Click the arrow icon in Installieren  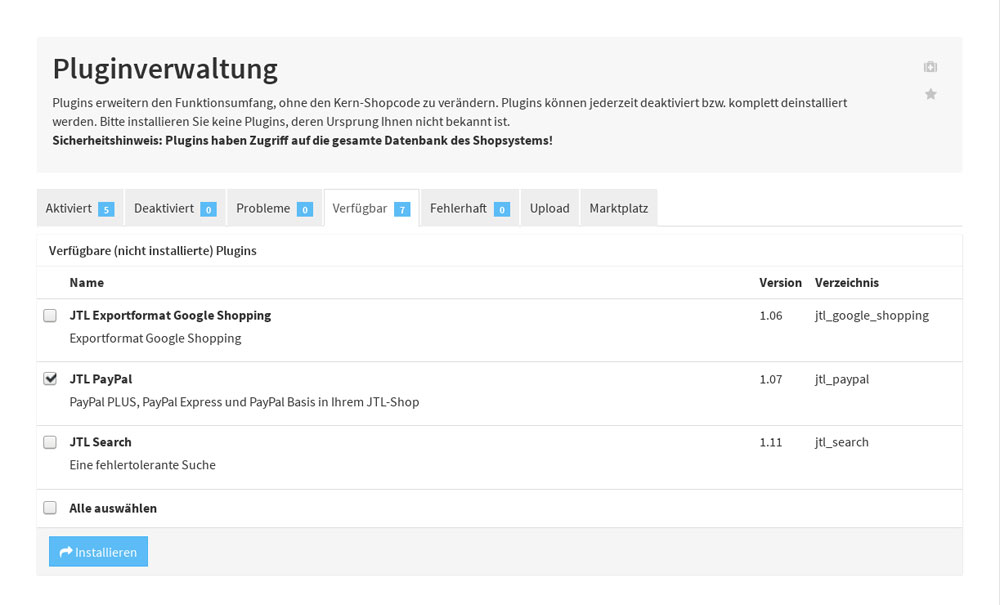(x=66, y=552)
